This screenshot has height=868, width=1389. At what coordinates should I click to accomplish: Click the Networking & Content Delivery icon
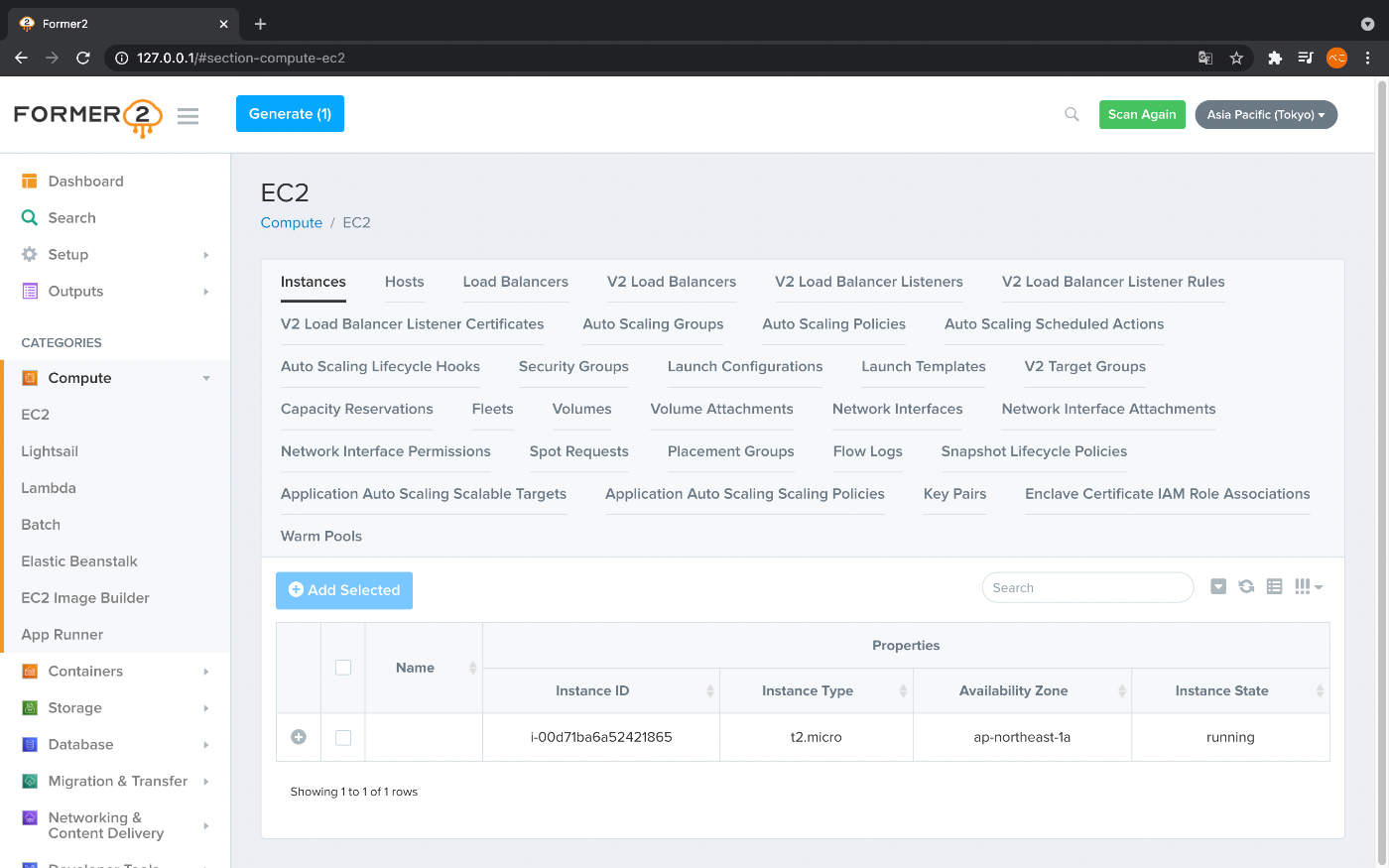point(30,818)
